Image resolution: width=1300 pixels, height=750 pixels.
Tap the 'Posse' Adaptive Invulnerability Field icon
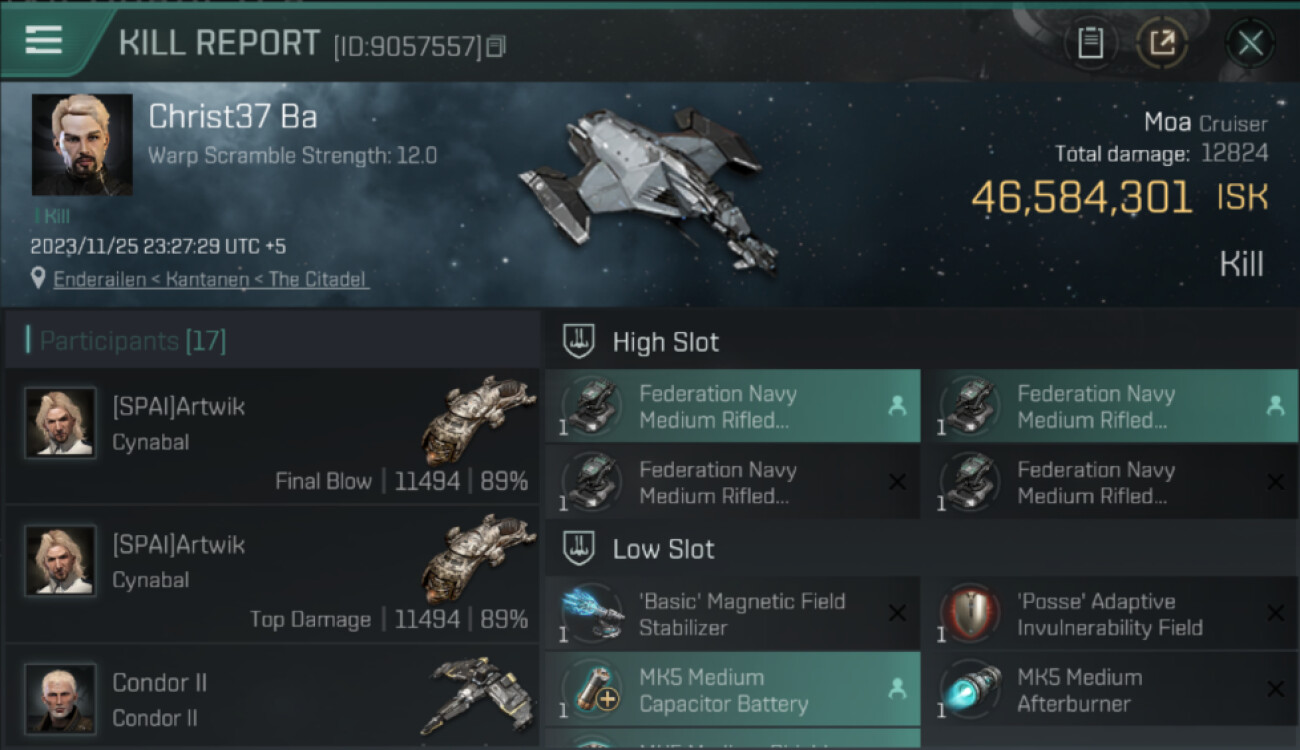pos(970,614)
